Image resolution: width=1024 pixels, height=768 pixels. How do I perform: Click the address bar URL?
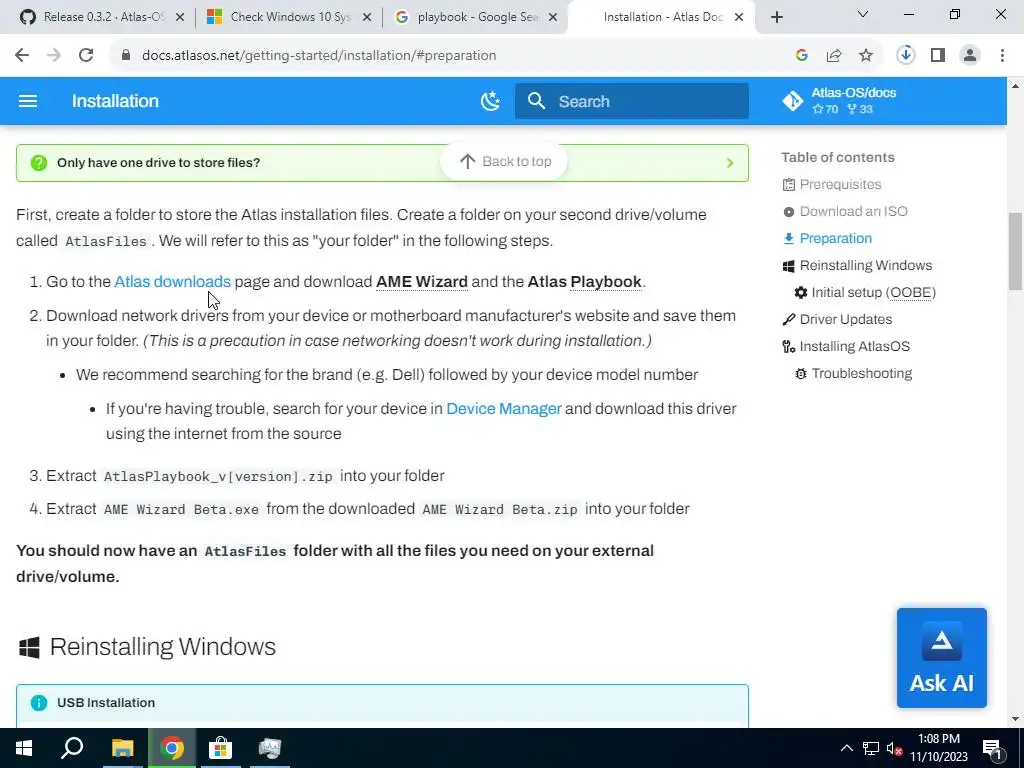[319, 56]
